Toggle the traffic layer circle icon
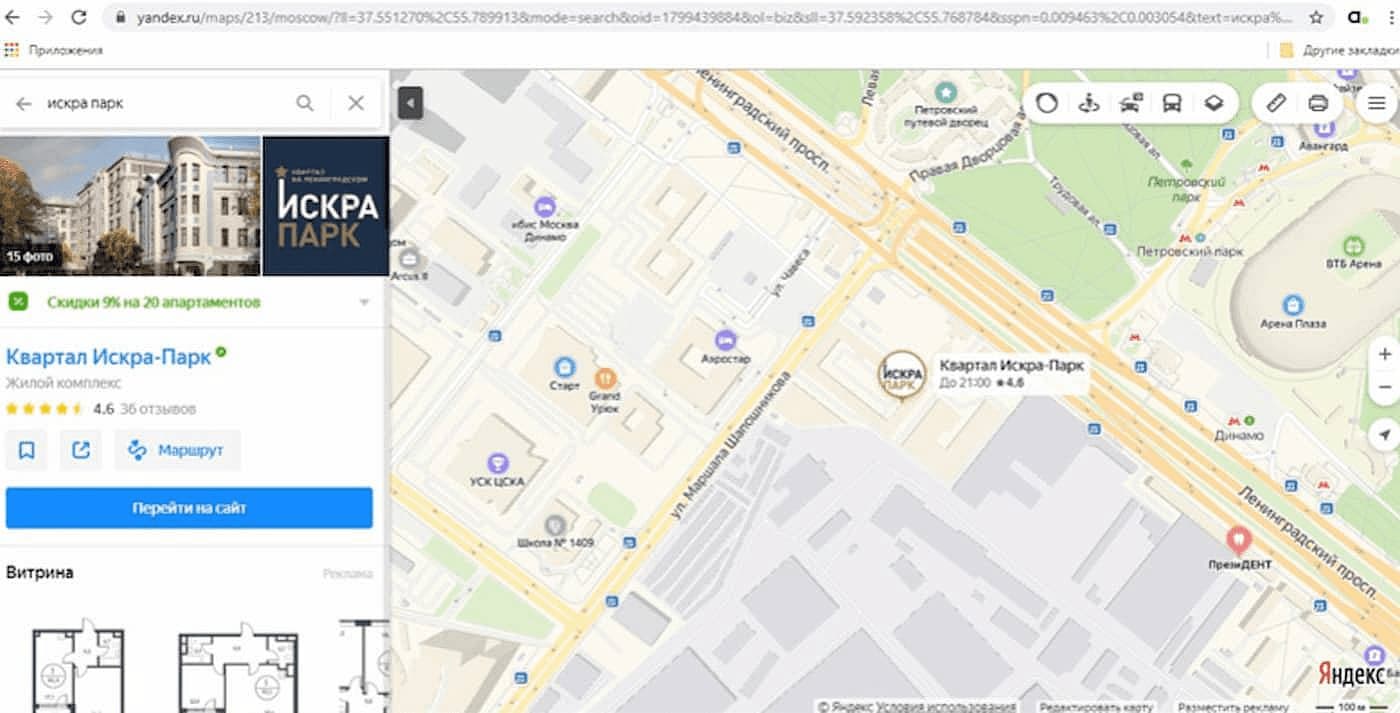1400x713 pixels. tap(1047, 103)
